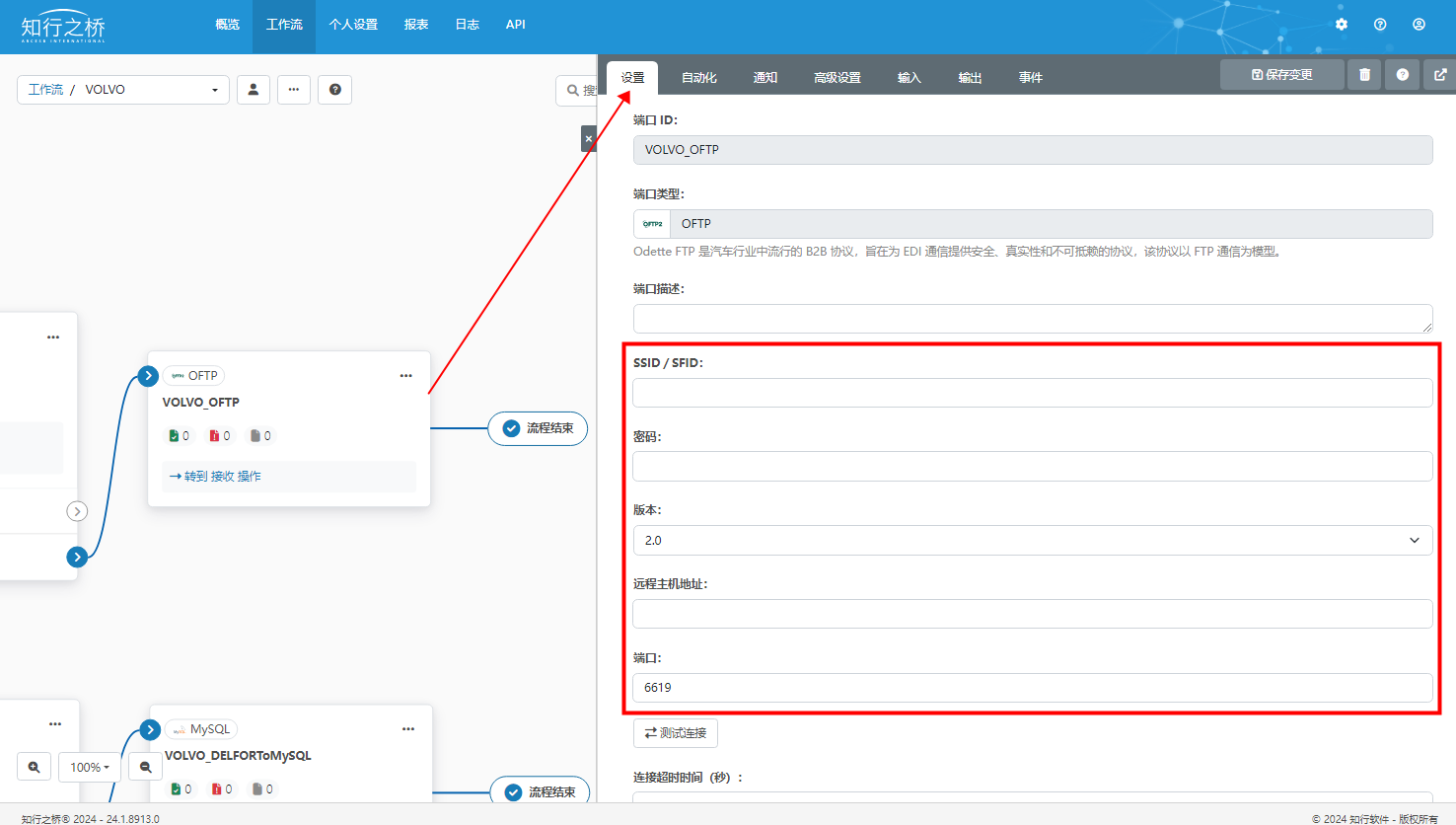
Task: Open the 100% zoom level dropdown
Action: pos(90,767)
